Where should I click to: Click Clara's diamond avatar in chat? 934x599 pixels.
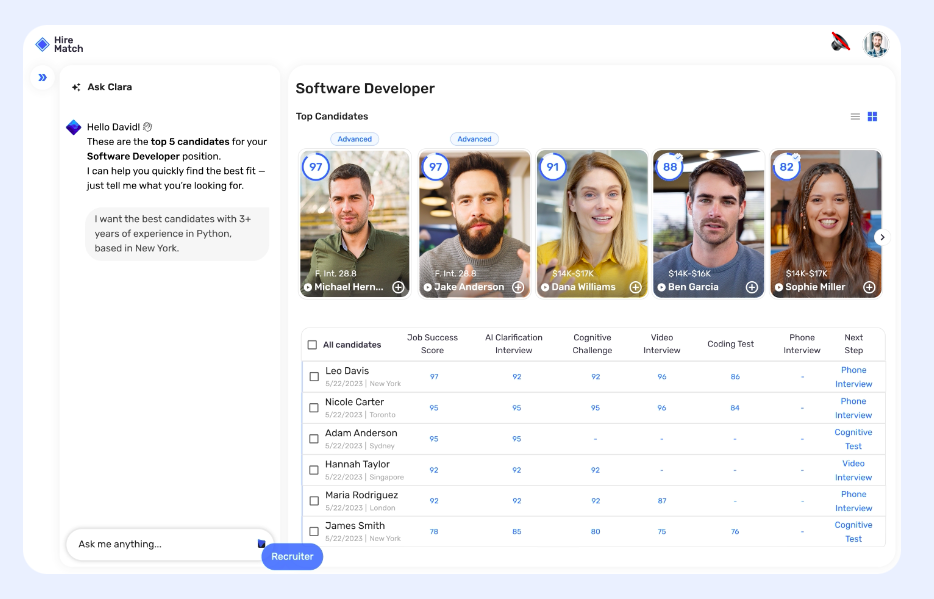[73, 127]
